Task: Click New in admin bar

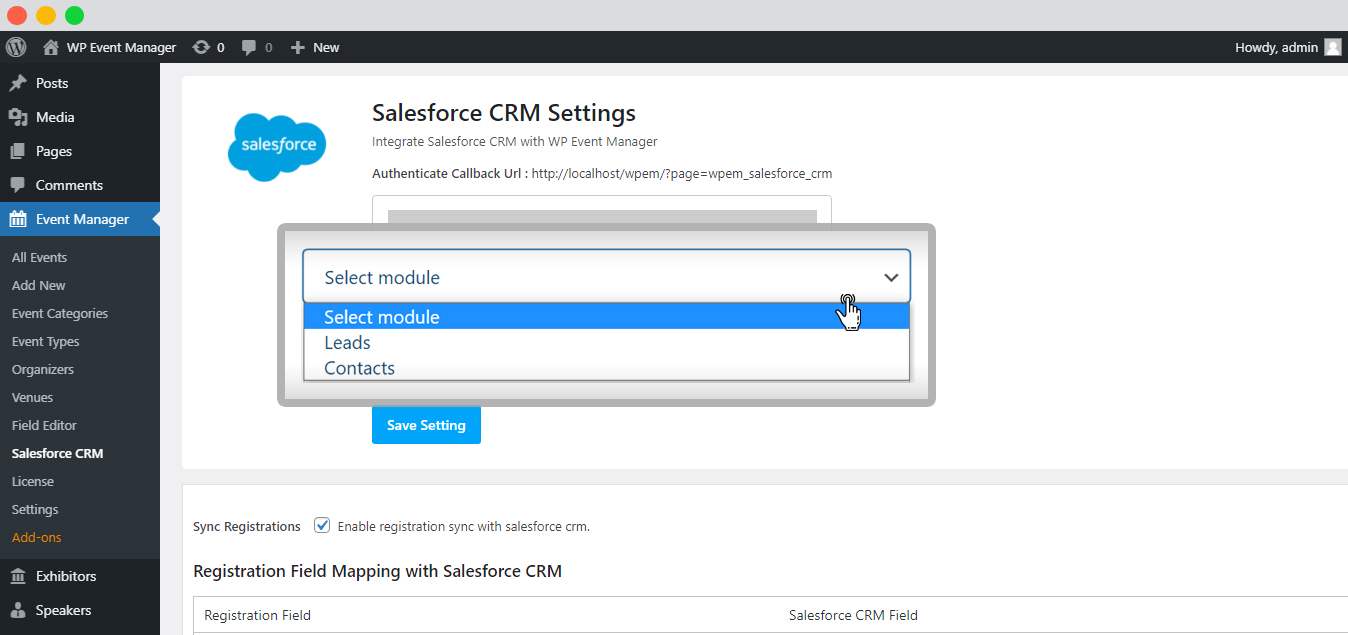Action: click(x=326, y=47)
